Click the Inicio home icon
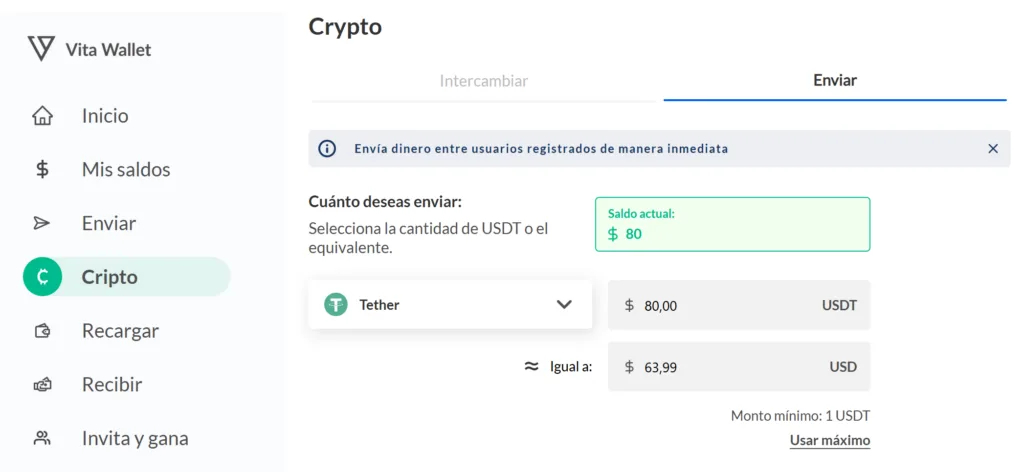1024x472 pixels. point(42,116)
